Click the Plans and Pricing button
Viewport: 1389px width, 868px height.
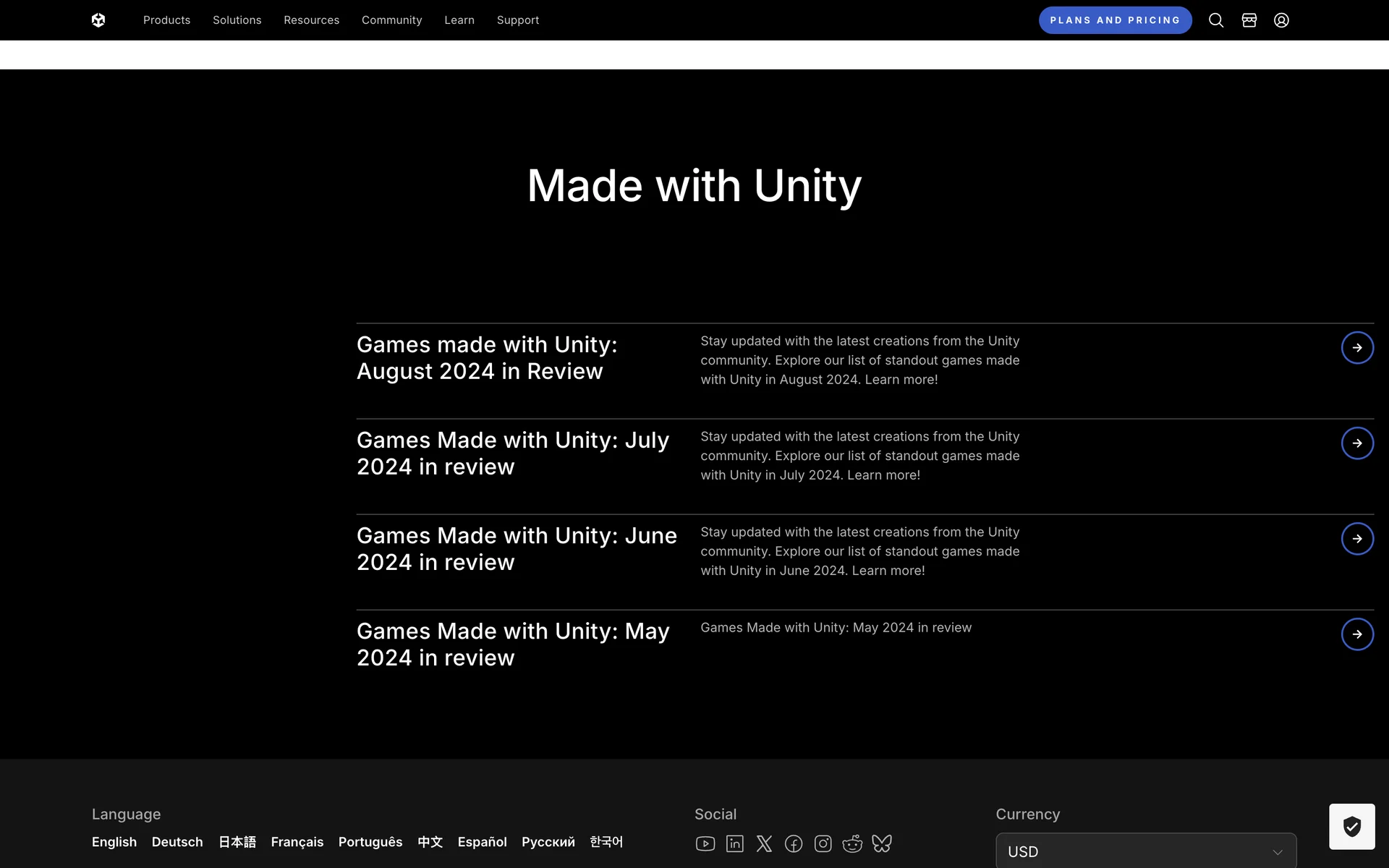tap(1115, 20)
